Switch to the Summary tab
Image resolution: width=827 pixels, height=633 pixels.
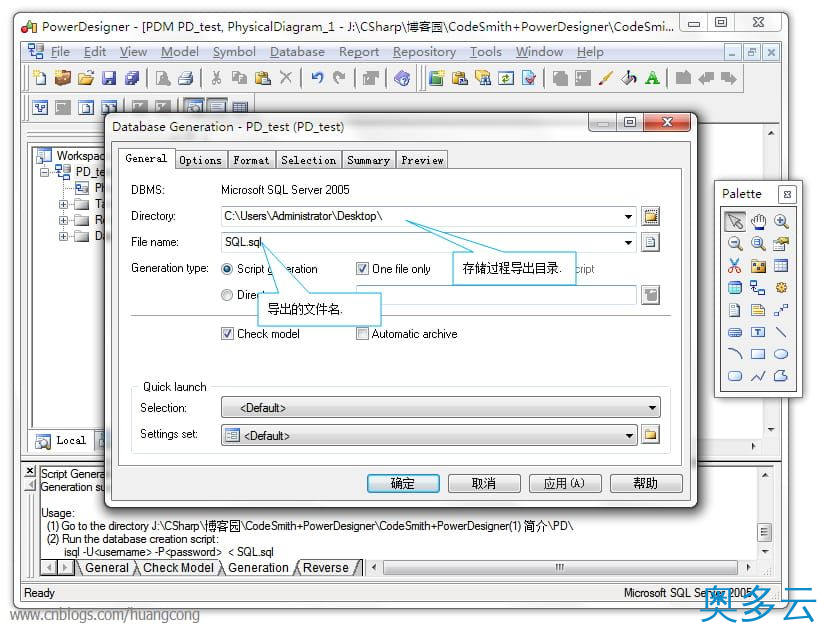[368, 160]
